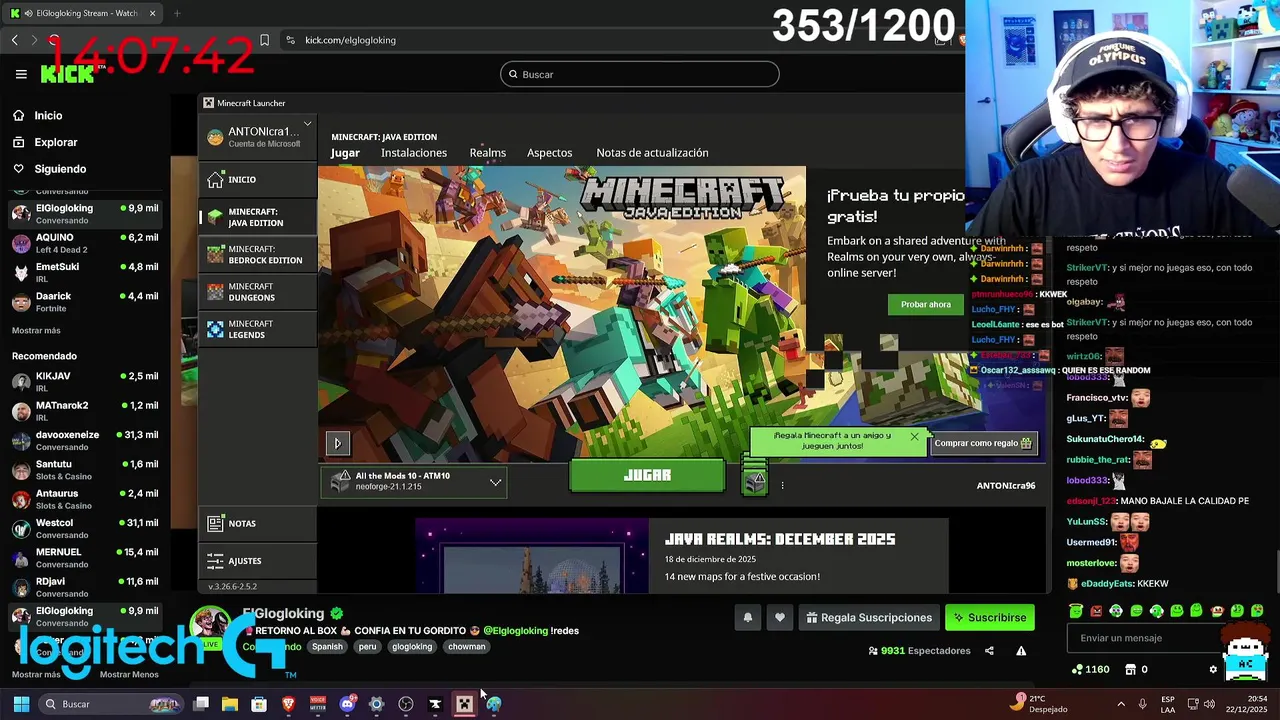Viewport: 1280px width, 720px height.
Task: Open Antaurus recommended channel
Action: 85,499
